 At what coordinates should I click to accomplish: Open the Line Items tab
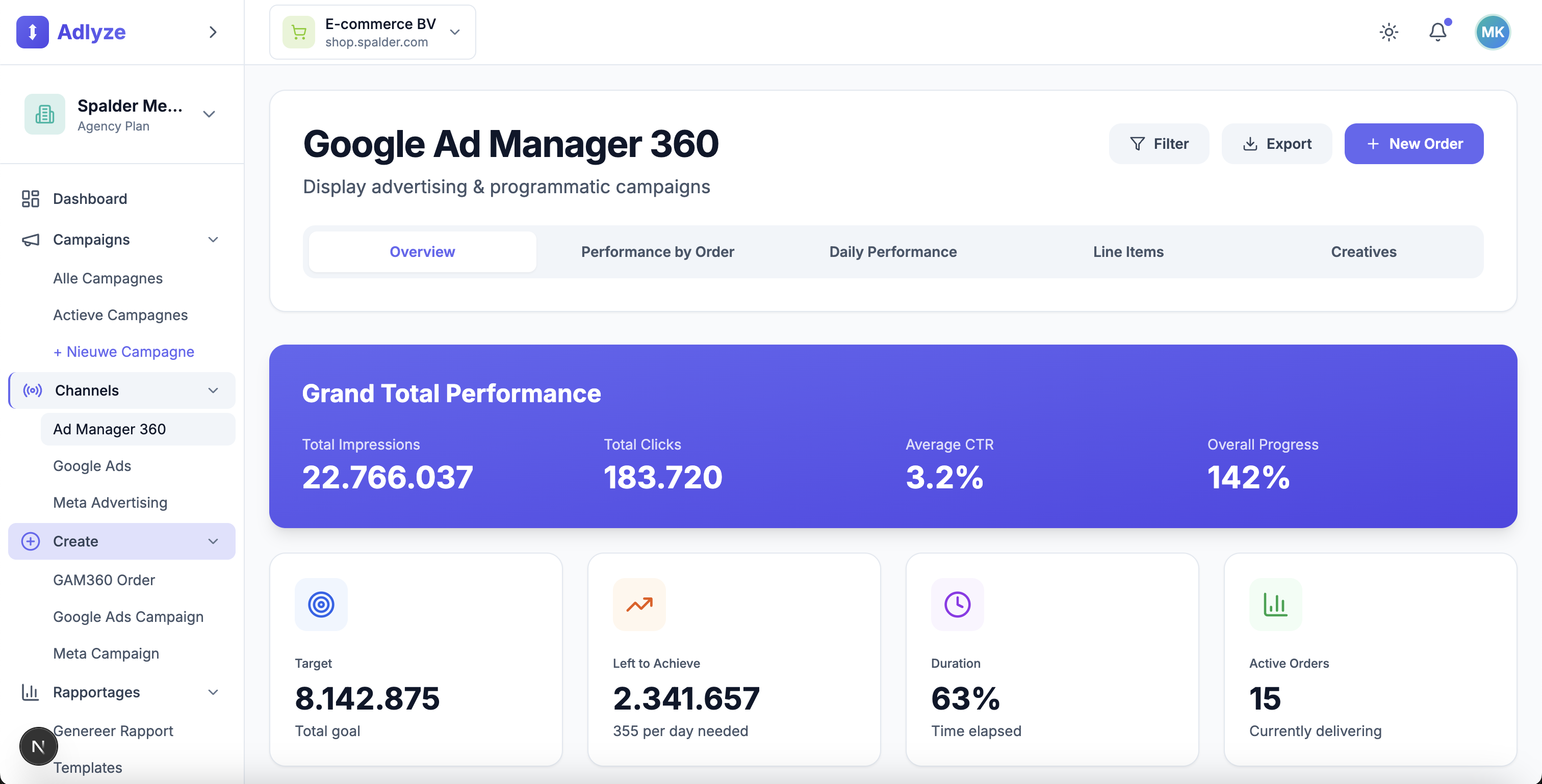click(x=1128, y=251)
